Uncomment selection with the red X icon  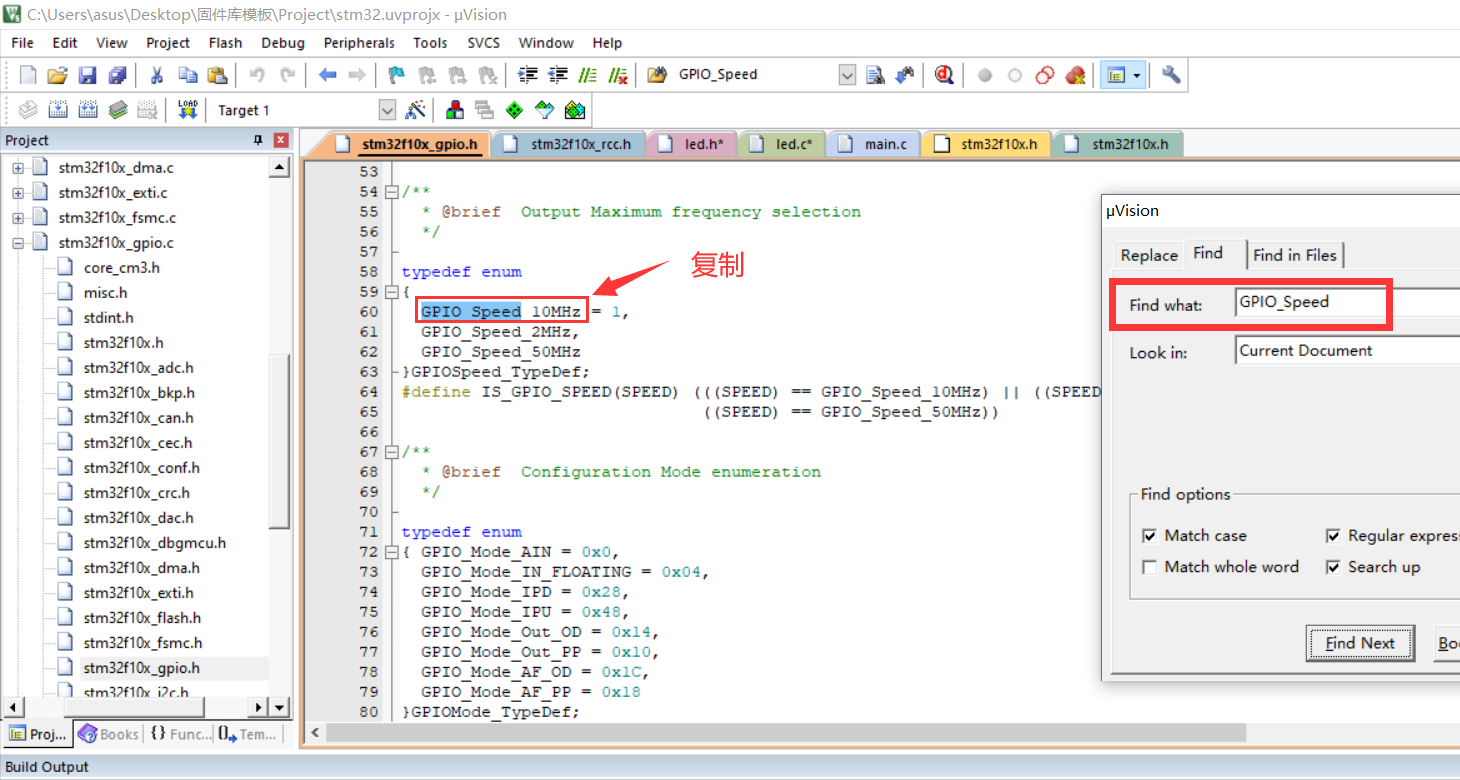coord(618,75)
